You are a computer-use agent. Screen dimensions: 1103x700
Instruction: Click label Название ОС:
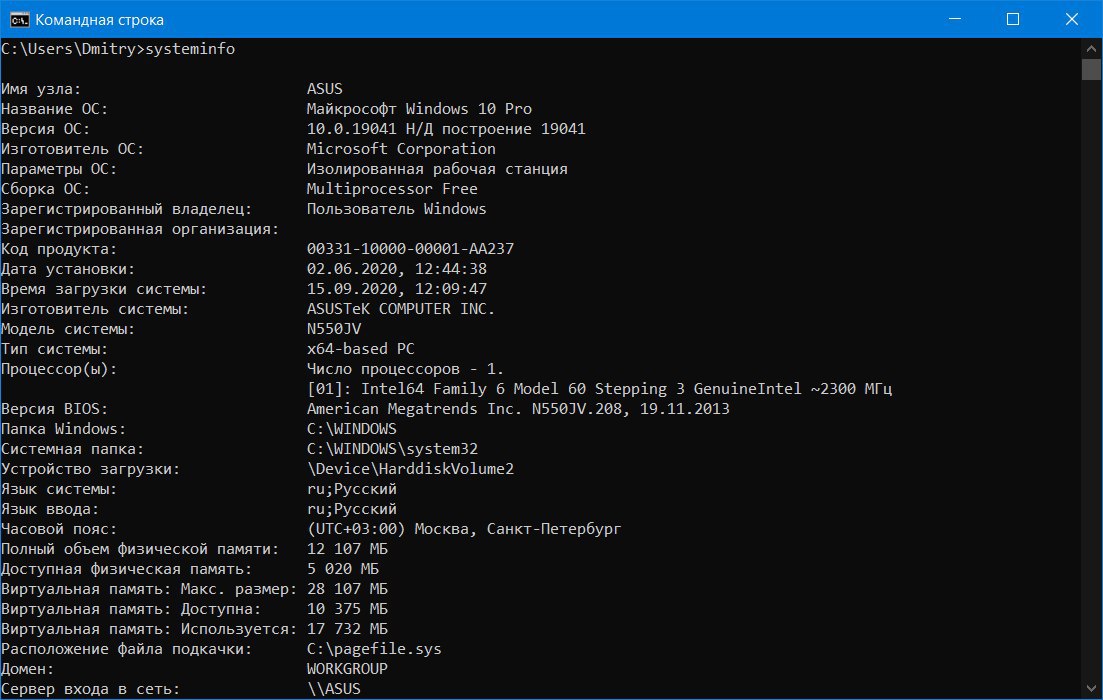tap(54, 108)
